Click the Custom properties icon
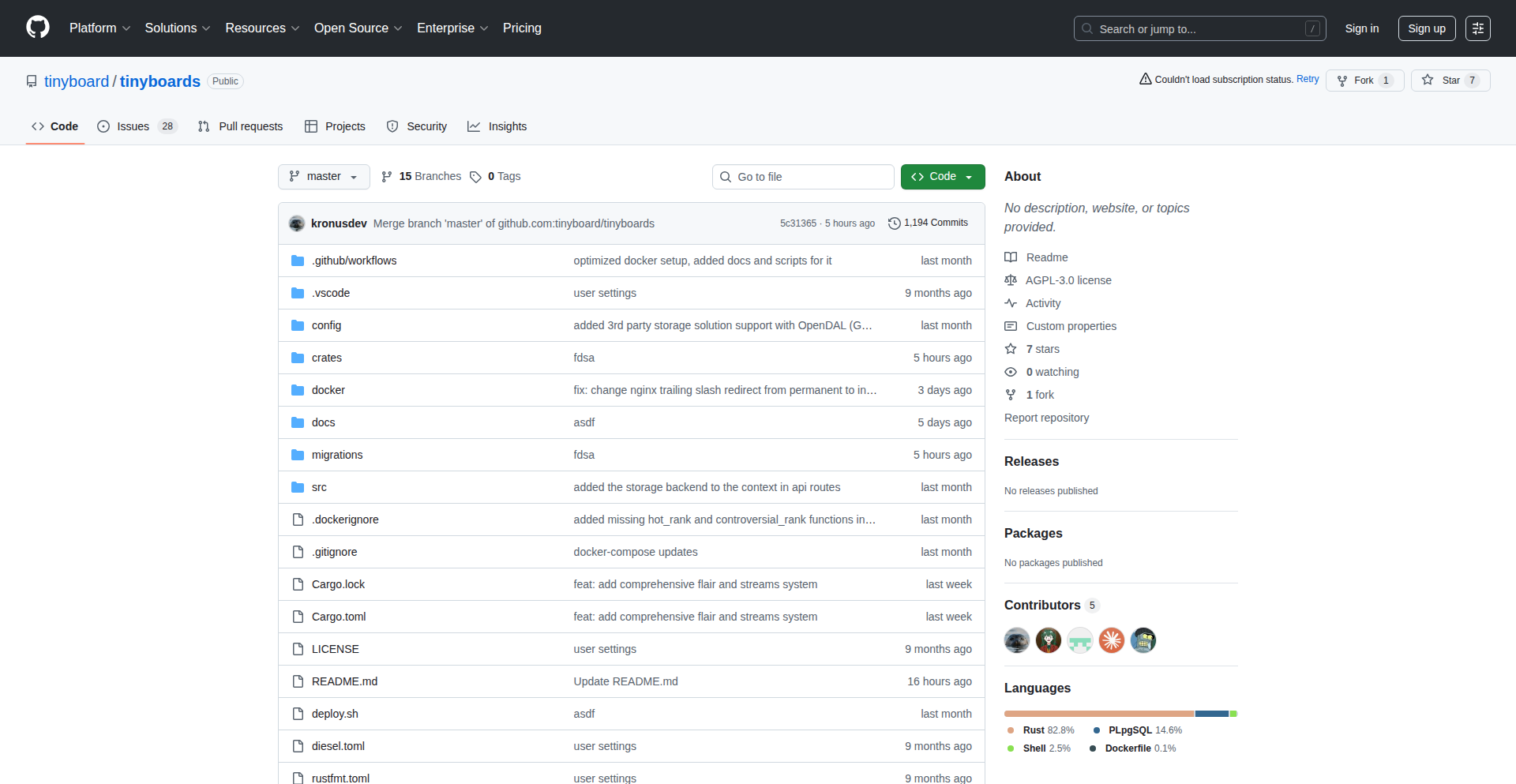1516x784 pixels. (1011, 326)
